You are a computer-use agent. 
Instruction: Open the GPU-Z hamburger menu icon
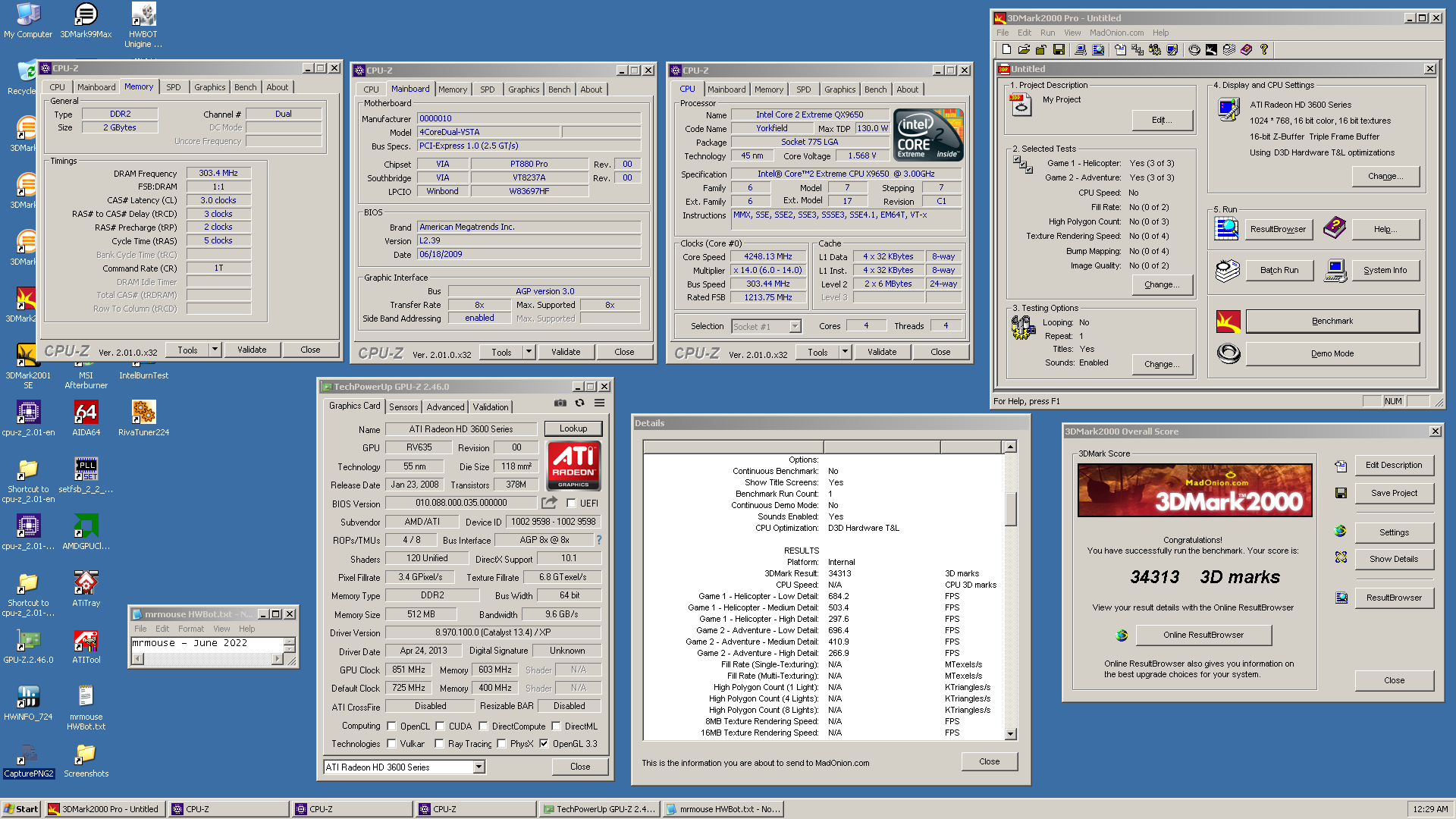pyautogui.click(x=599, y=403)
